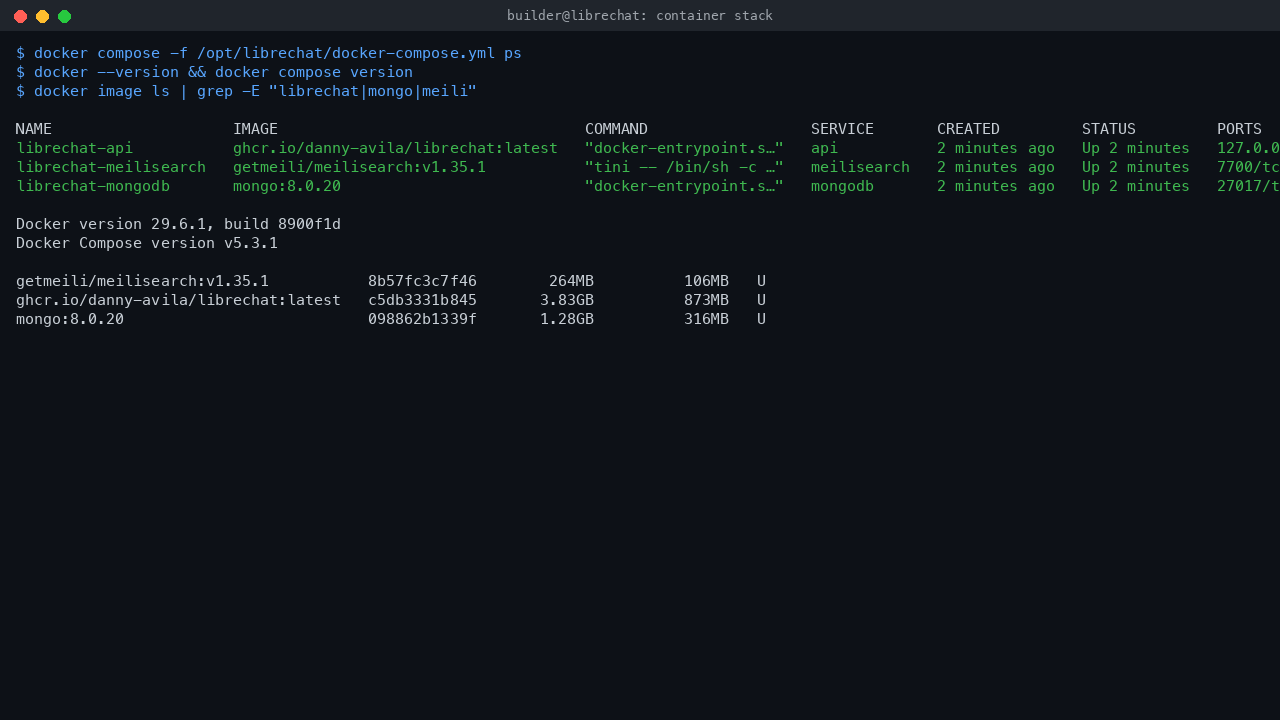Click the green image mongo:8.0.20 in ps table

click(287, 186)
